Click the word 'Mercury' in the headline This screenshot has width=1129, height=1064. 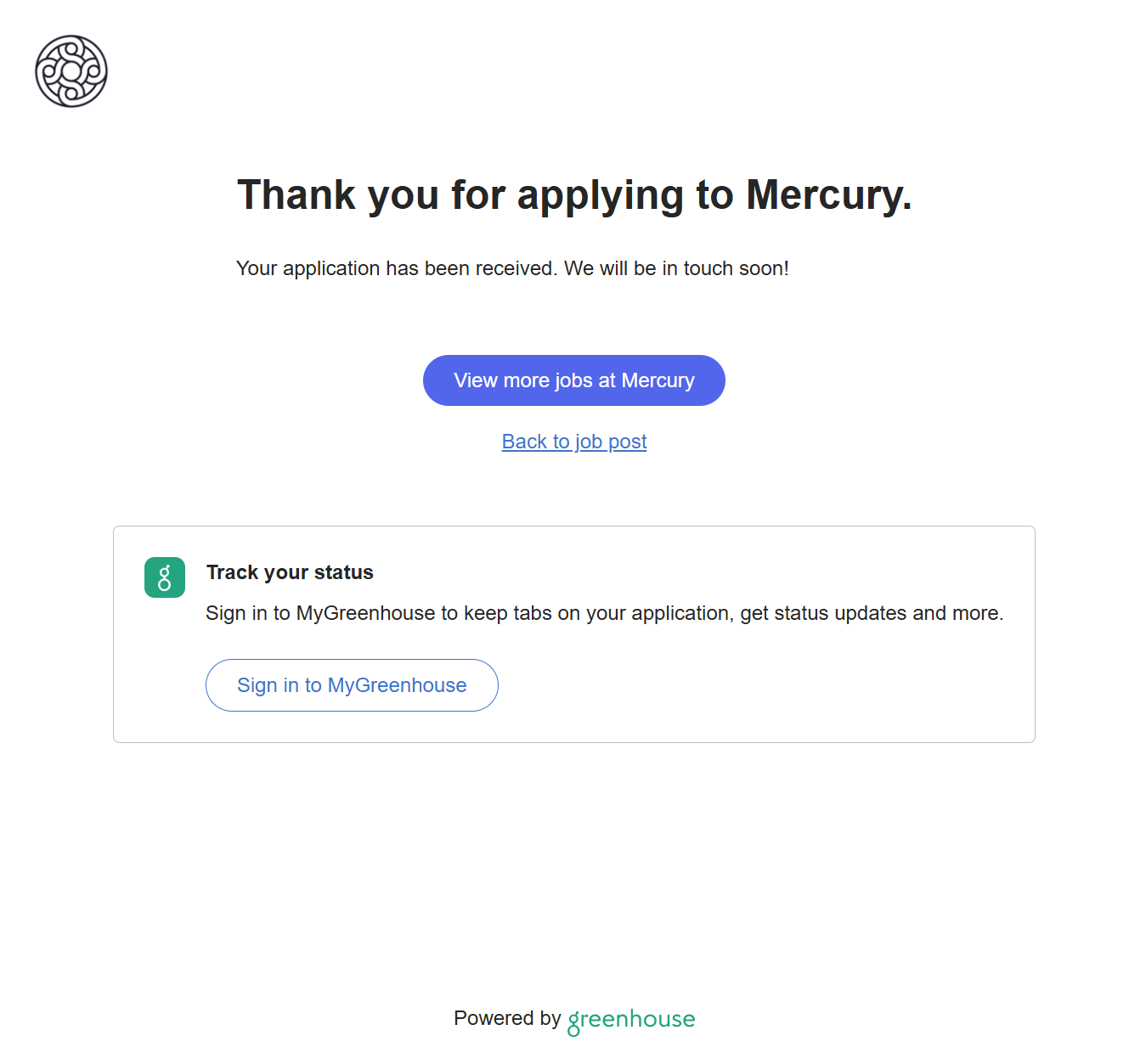pos(828,195)
